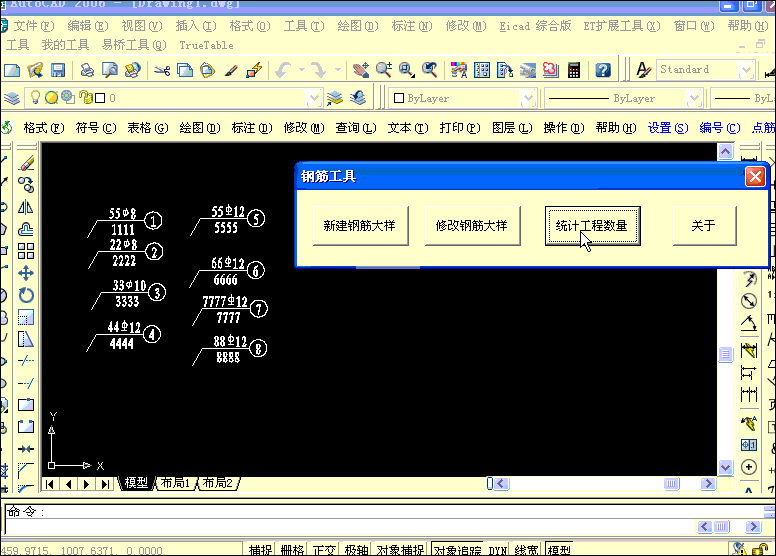Select the Mirror tool
This screenshot has width=776, height=556.
point(26,207)
